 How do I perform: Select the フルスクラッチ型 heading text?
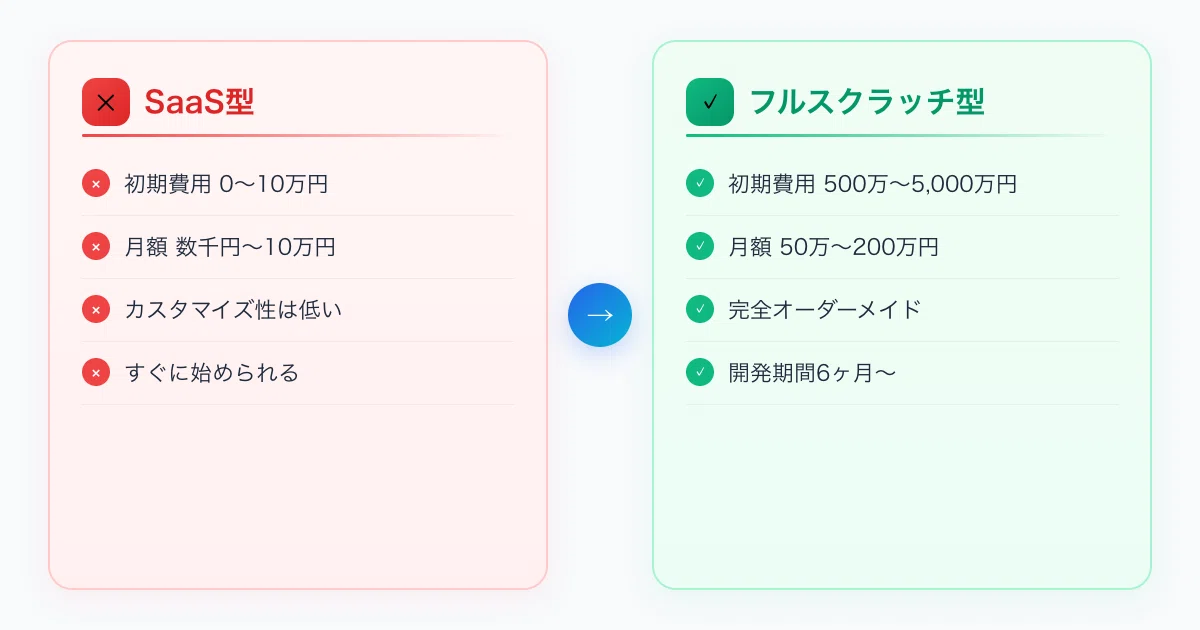tap(867, 102)
